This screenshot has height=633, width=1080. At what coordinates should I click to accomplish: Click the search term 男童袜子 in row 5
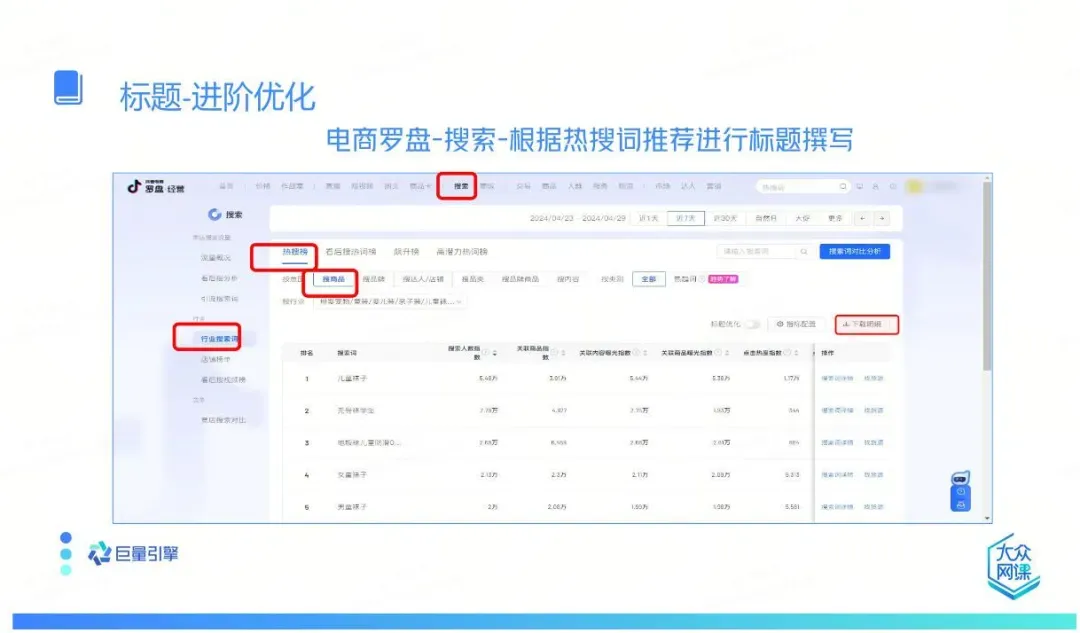tap(352, 507)
